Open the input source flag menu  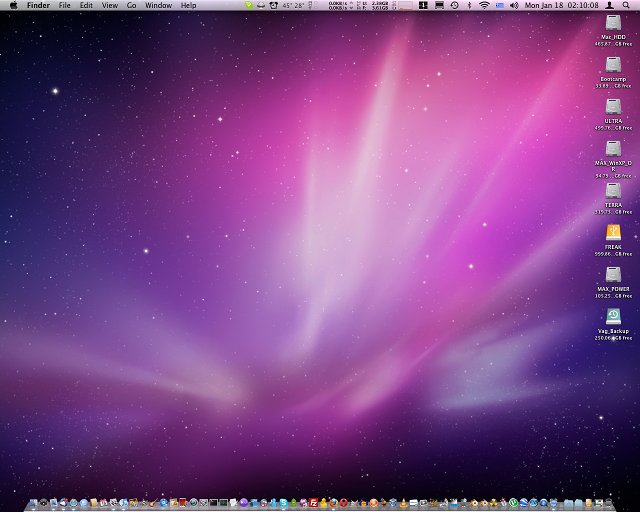click(x=500, y=5)
